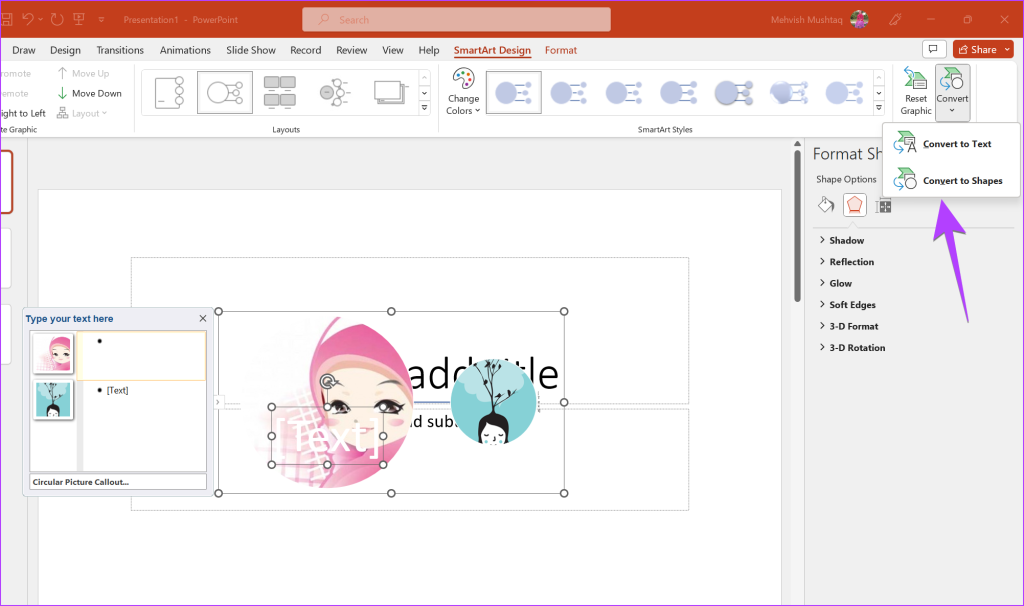Go to the Review tab
Screen dimensions: 1024x606
pyautogui.click(x=351, y=50)
